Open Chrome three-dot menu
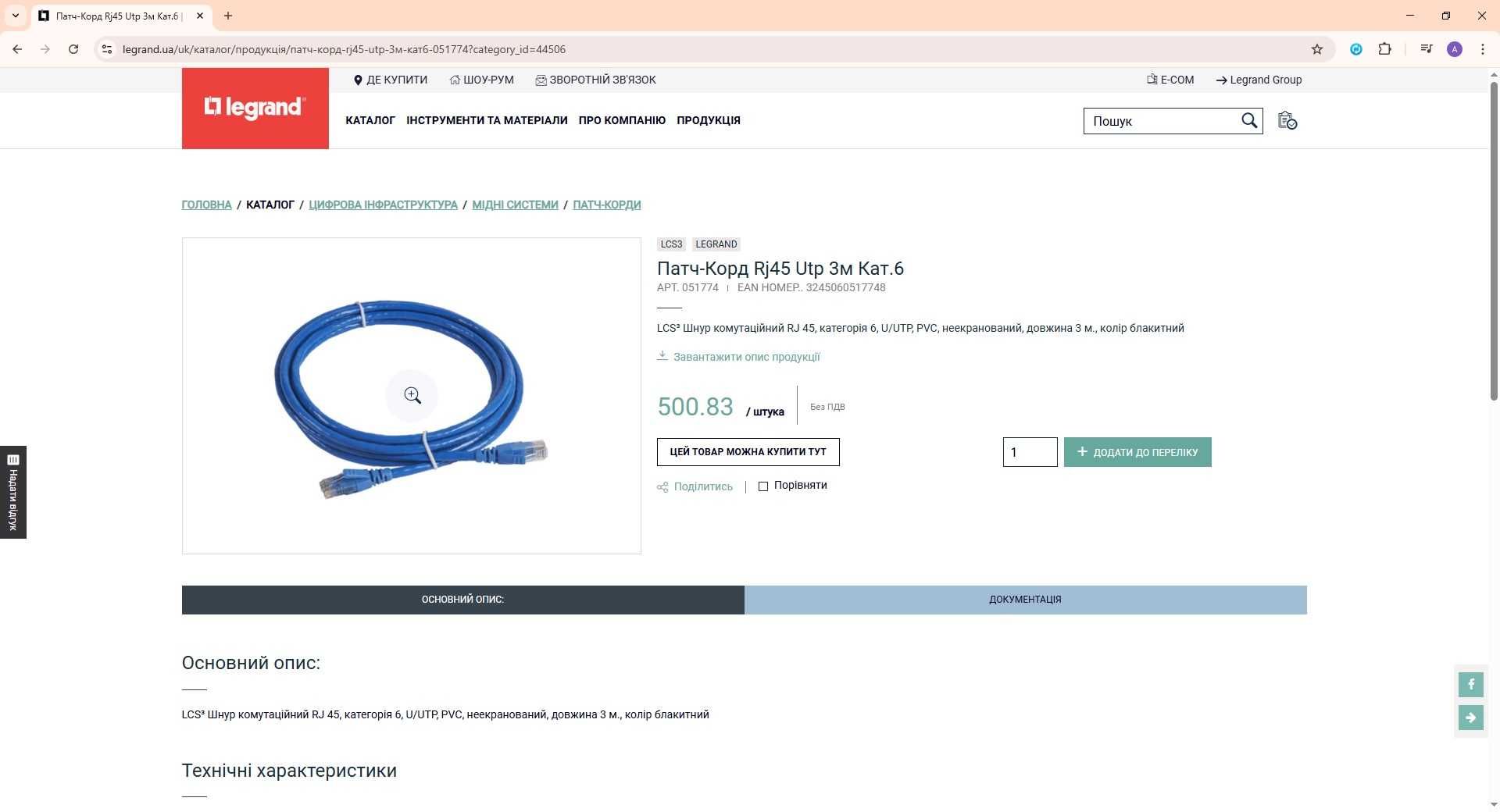This screenshot has height=812, width=1500. 1482,49
